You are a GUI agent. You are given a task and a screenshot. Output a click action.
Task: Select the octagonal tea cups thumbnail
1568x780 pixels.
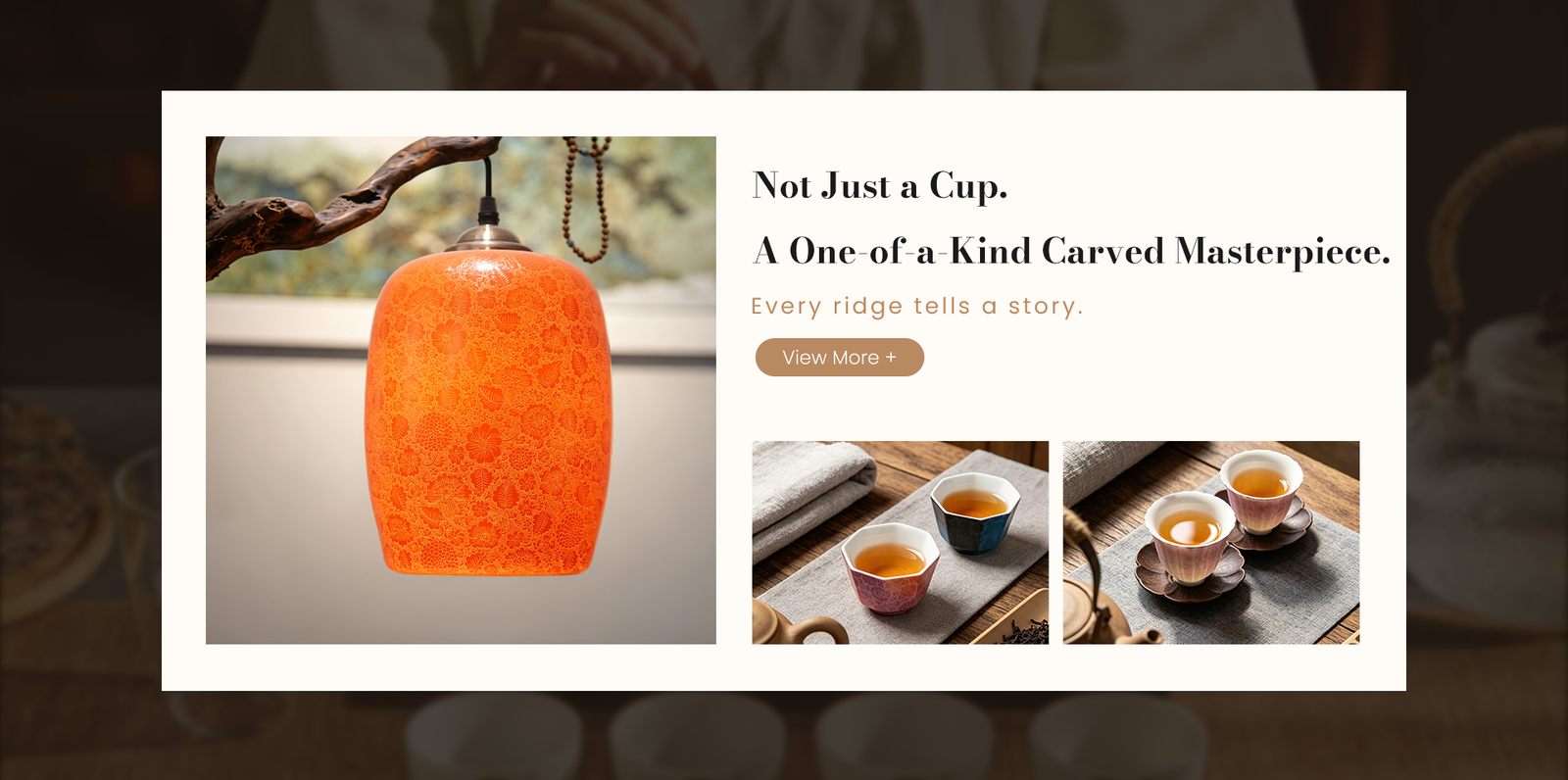900,542
